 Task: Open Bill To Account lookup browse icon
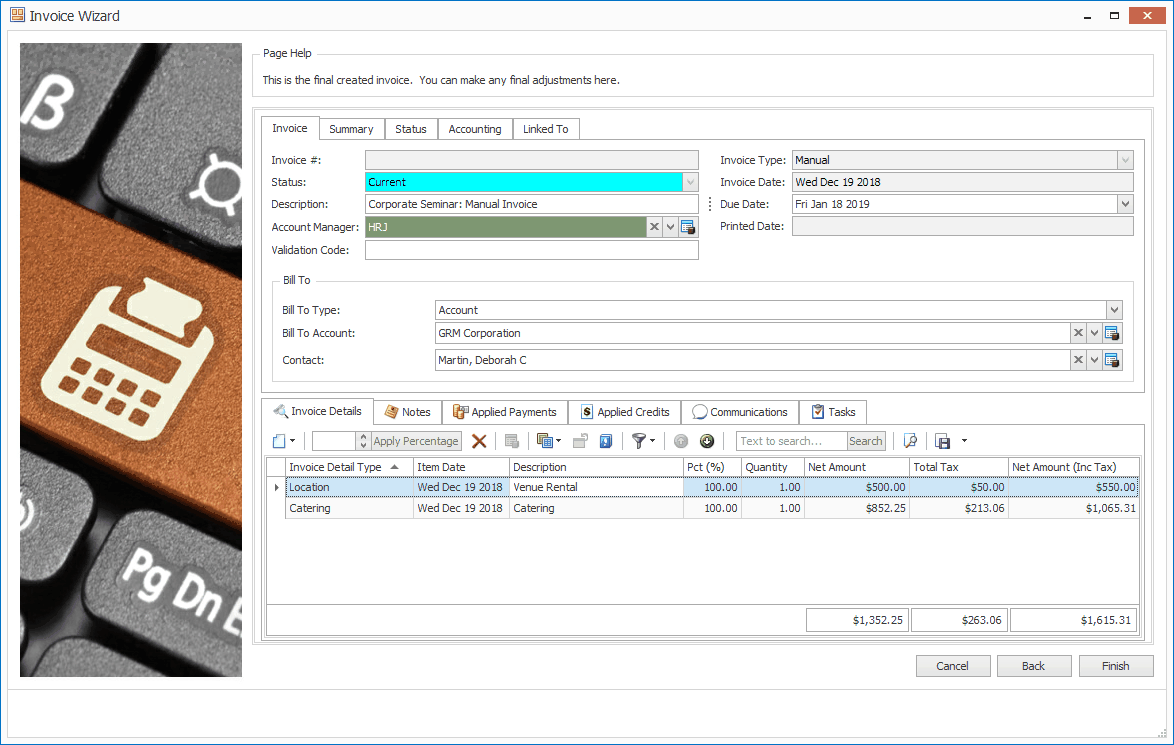(1112, 333)
